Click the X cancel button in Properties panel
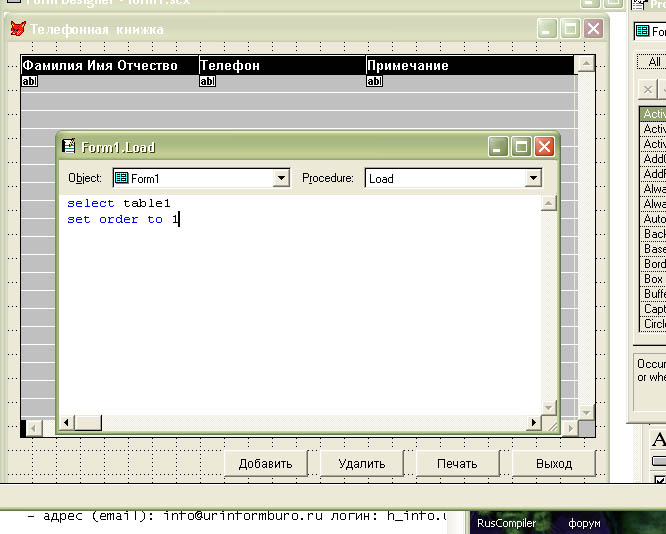The width and height of the screenshot is (666, 534). pos(647,90)
